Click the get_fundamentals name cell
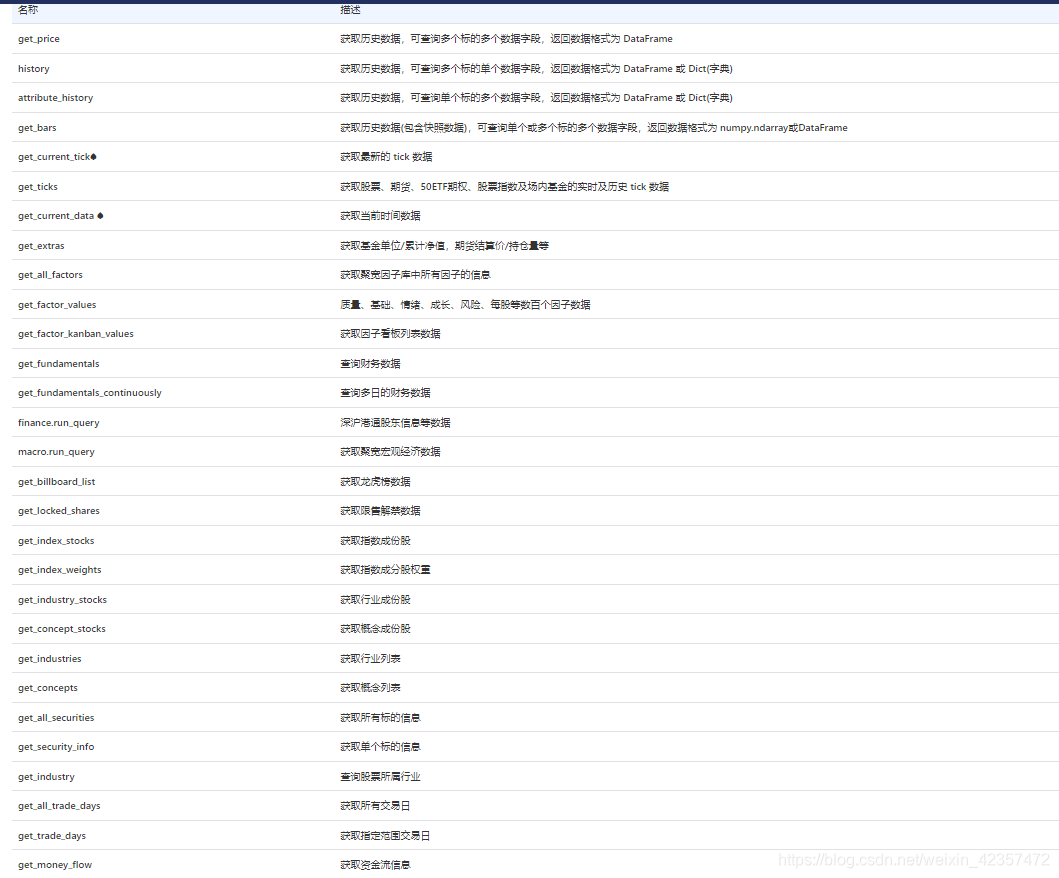This screenshot has width=1059, height=878. [x=59, y=364]
